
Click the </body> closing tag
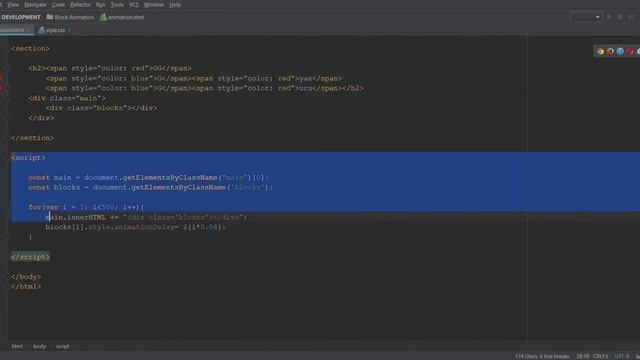(x=26, y=277)
